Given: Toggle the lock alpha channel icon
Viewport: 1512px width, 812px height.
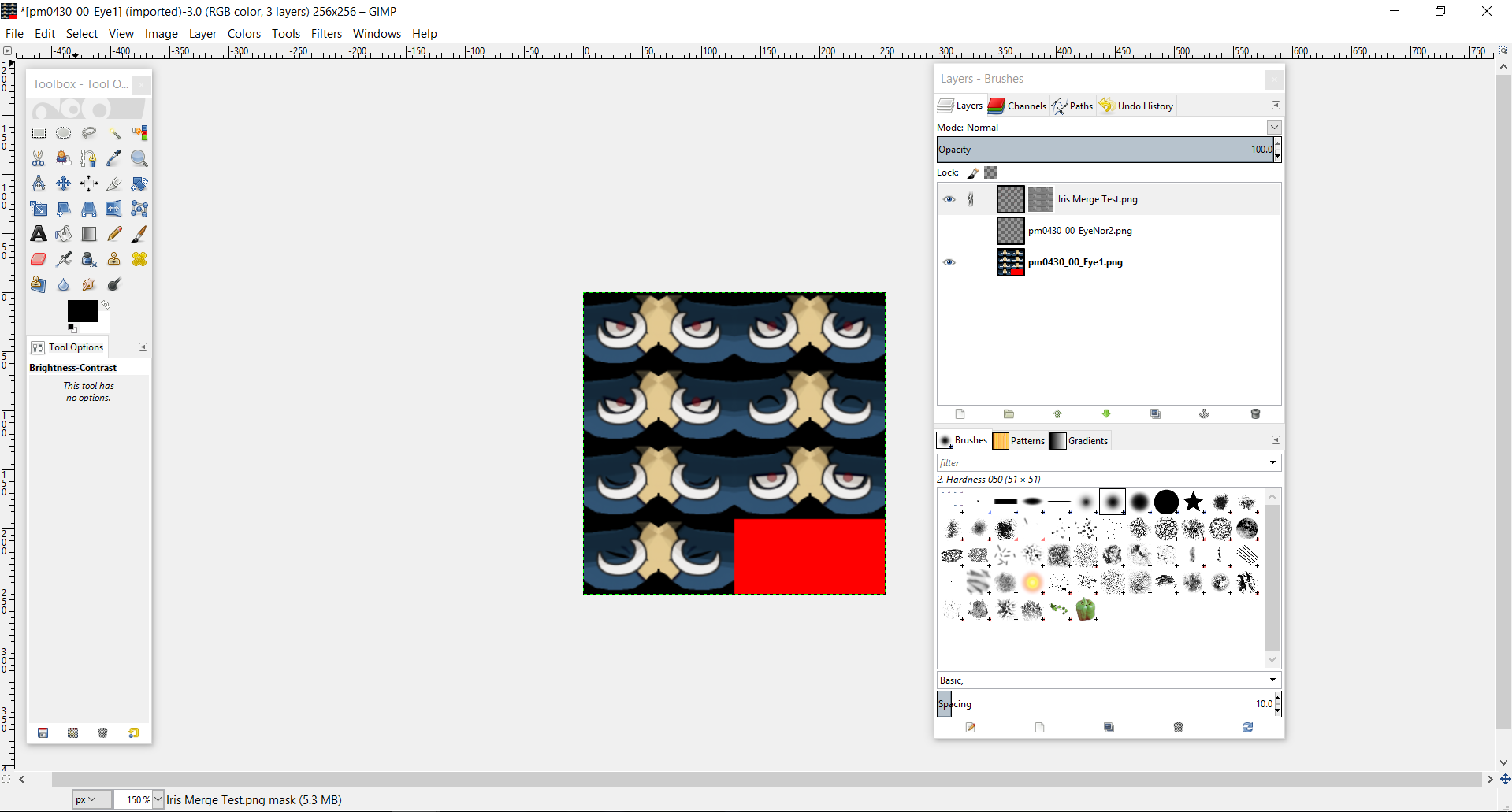Looking at the screenshot, I should pos(990,172).
